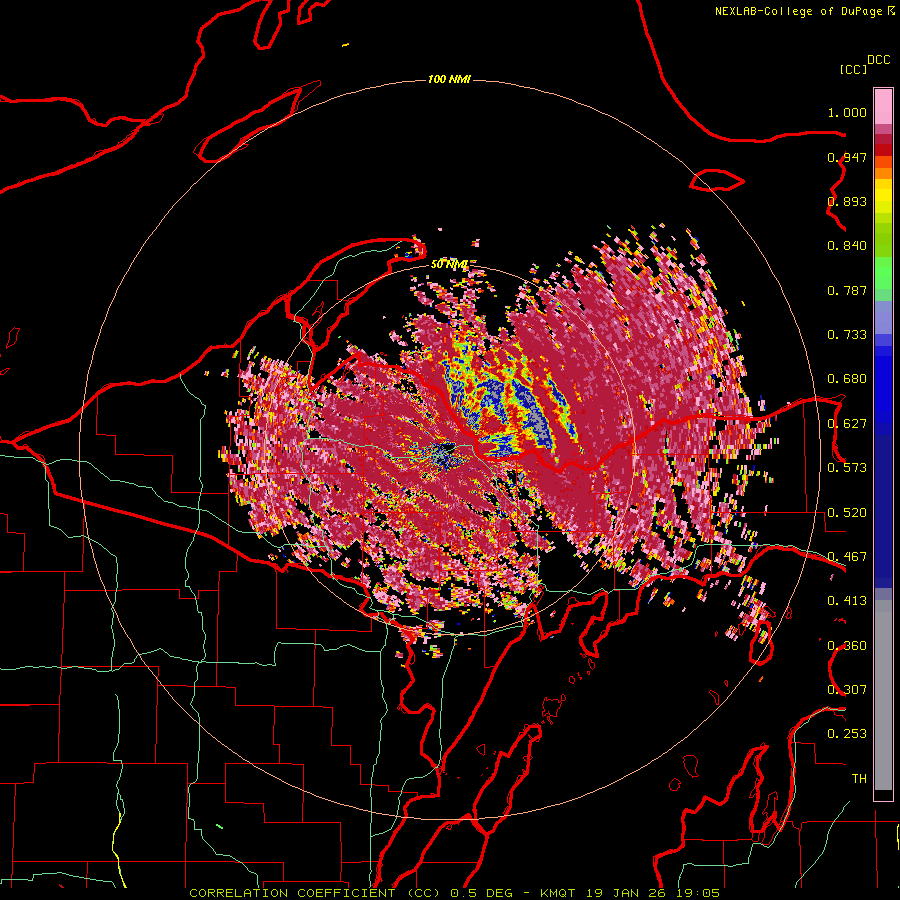This screenshot has width=900, height=900.
Task: Click the 0.307 scale value
Action: pyautogui.click(x=847, y=690)
